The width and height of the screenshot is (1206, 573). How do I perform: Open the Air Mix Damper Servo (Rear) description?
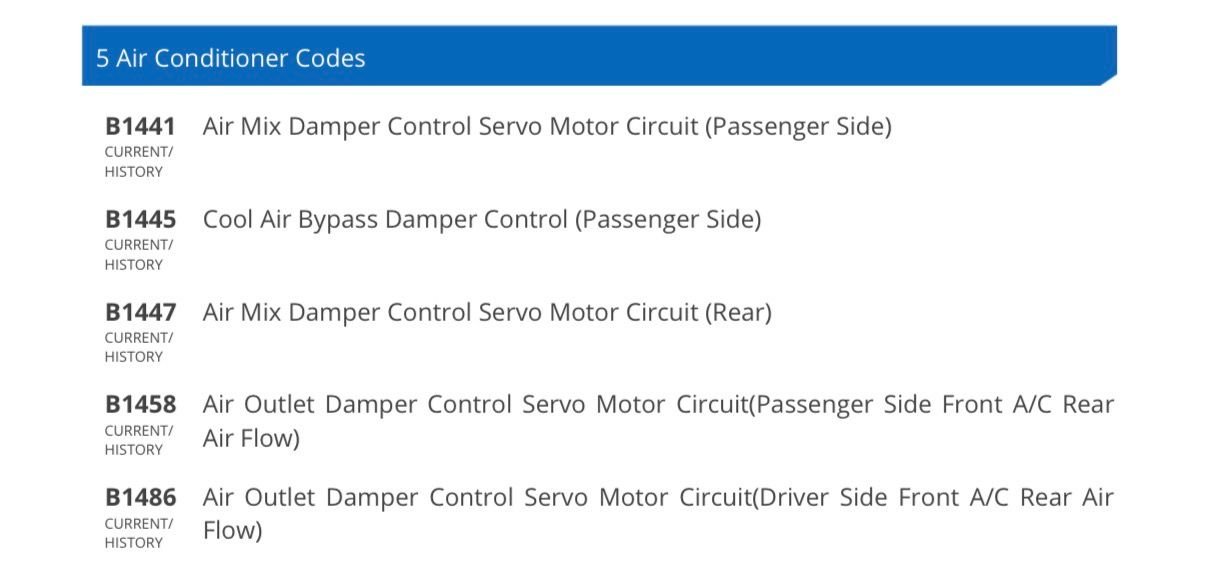[x=487, y=312]
